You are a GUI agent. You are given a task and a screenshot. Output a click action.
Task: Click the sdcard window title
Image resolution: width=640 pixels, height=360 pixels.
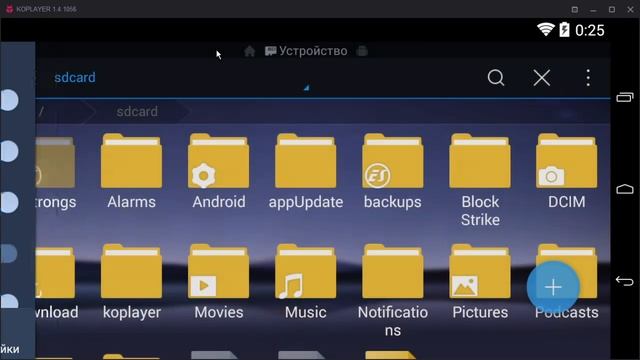[x=75, y=78]
